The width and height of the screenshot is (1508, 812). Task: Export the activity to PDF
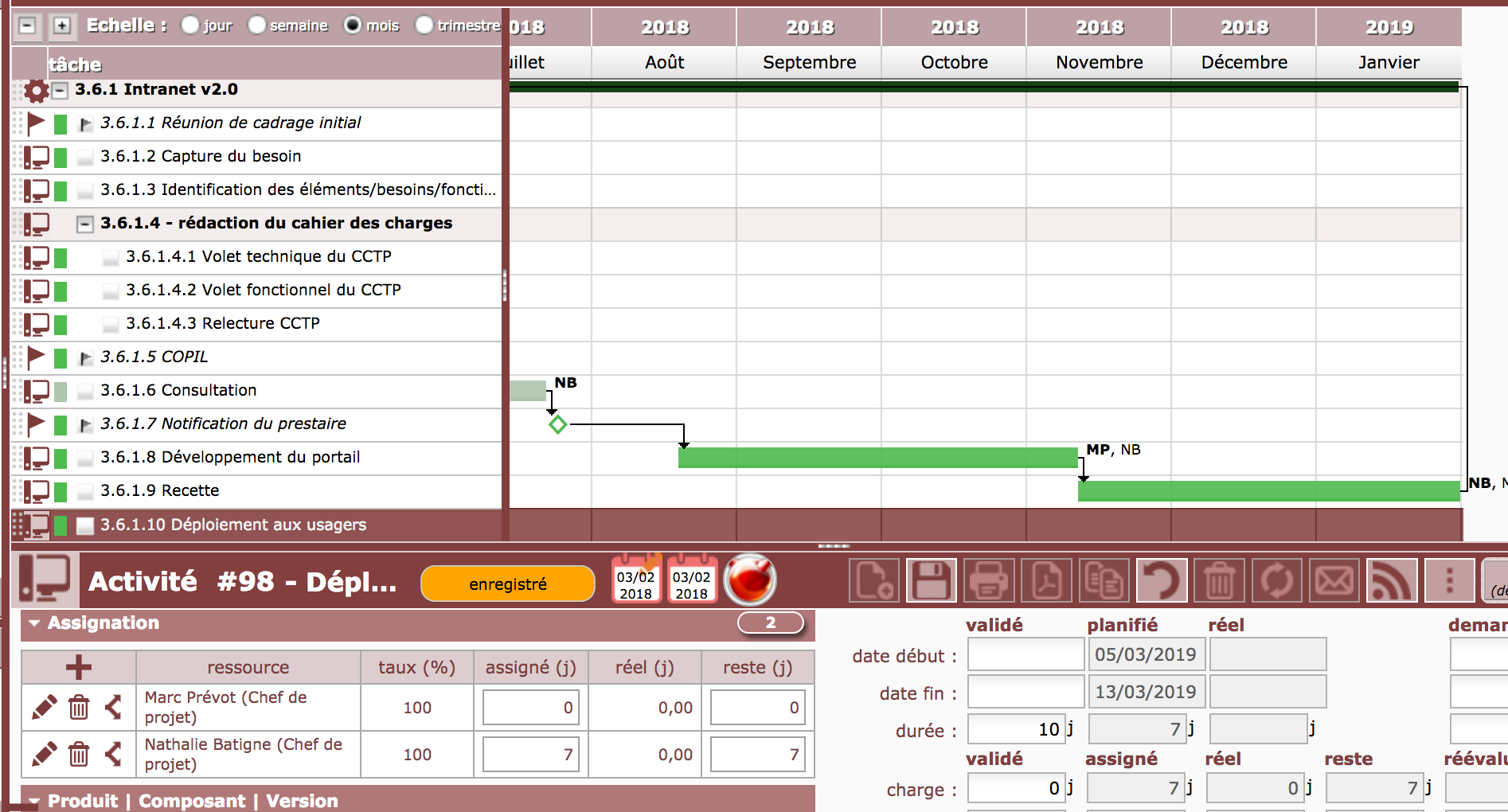click(1046, 580)
